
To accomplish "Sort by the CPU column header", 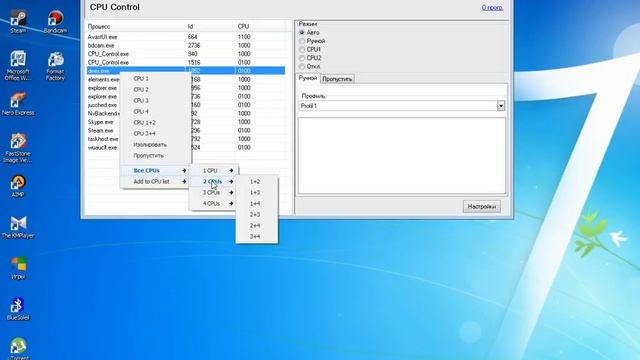I will coord(261,26).
